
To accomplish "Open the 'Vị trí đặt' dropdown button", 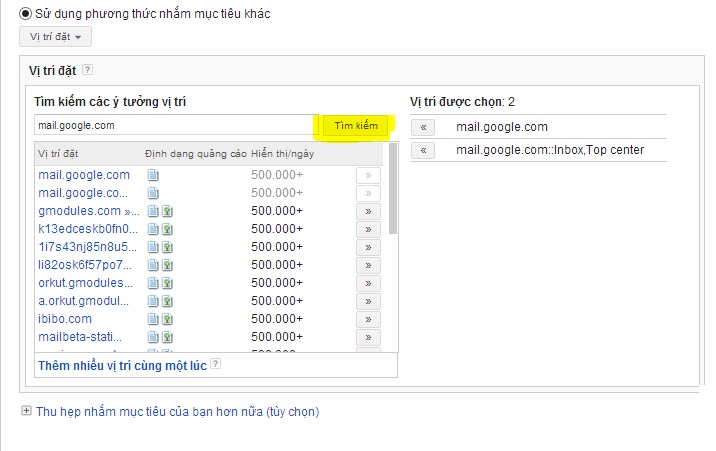I will (x=55, y=37).
